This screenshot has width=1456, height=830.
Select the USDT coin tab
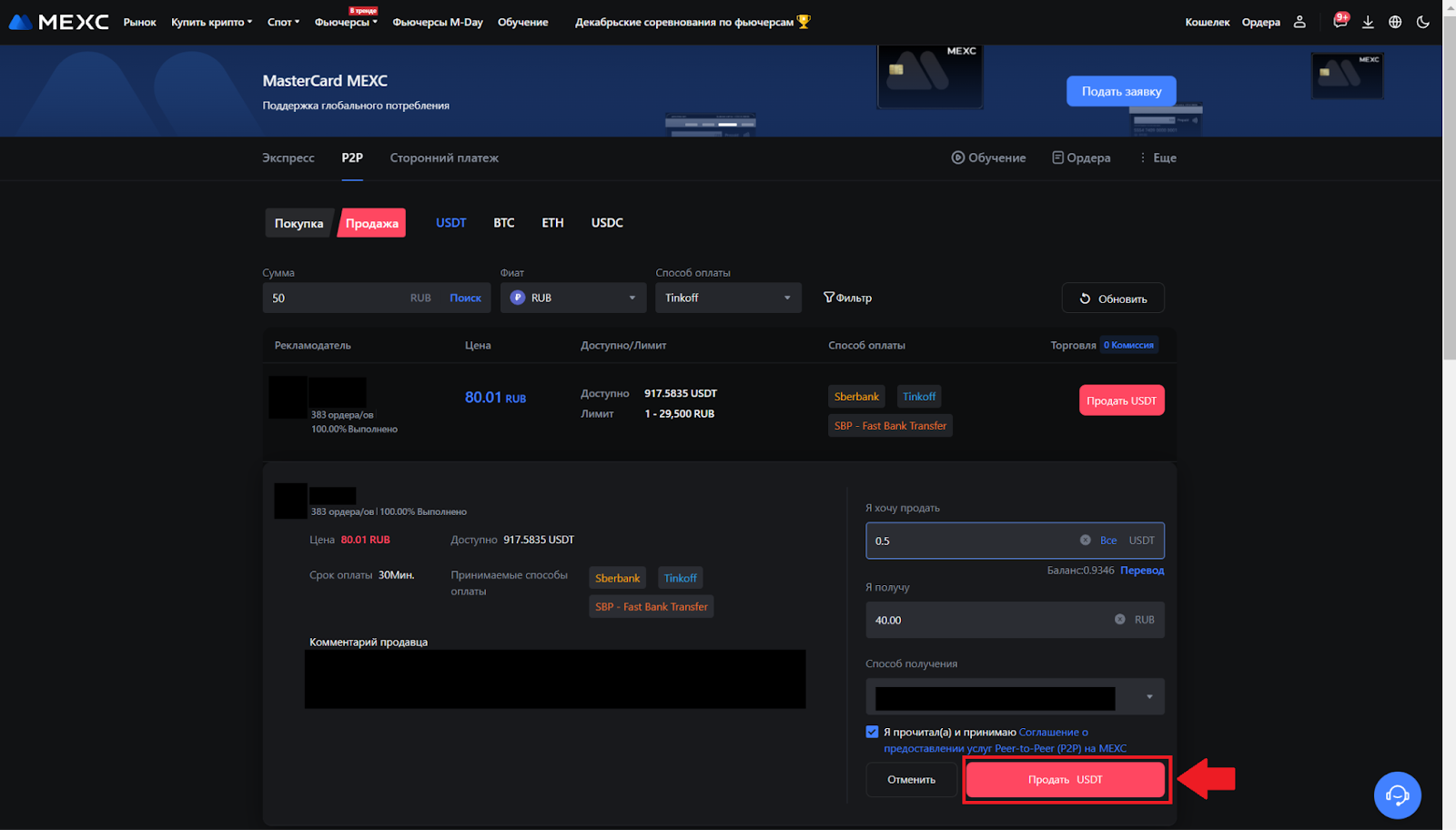coord(450,223)
